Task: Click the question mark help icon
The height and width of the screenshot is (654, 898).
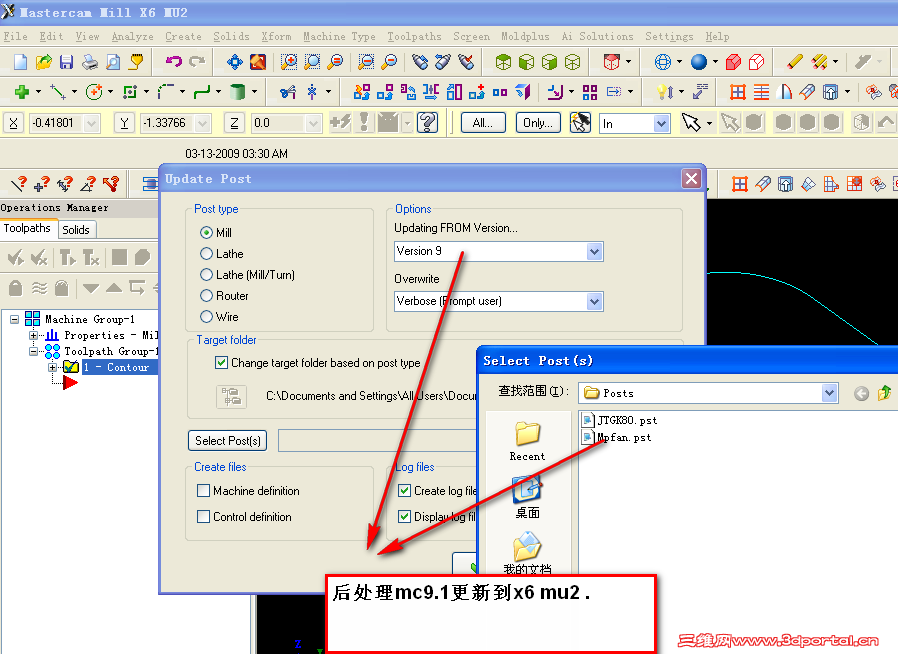Action: click(x=427, y=122)
